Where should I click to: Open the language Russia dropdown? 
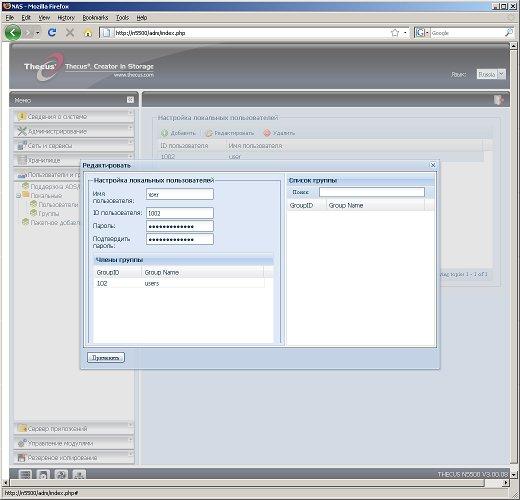coord(502,74)
